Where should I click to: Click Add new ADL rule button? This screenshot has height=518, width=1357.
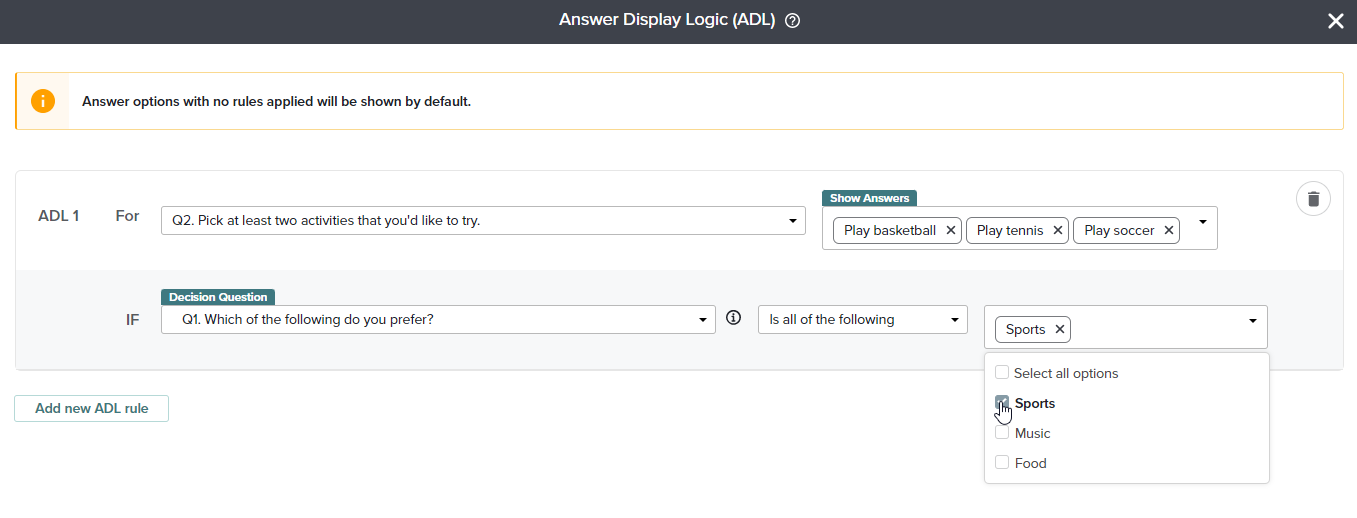[91, 408]
